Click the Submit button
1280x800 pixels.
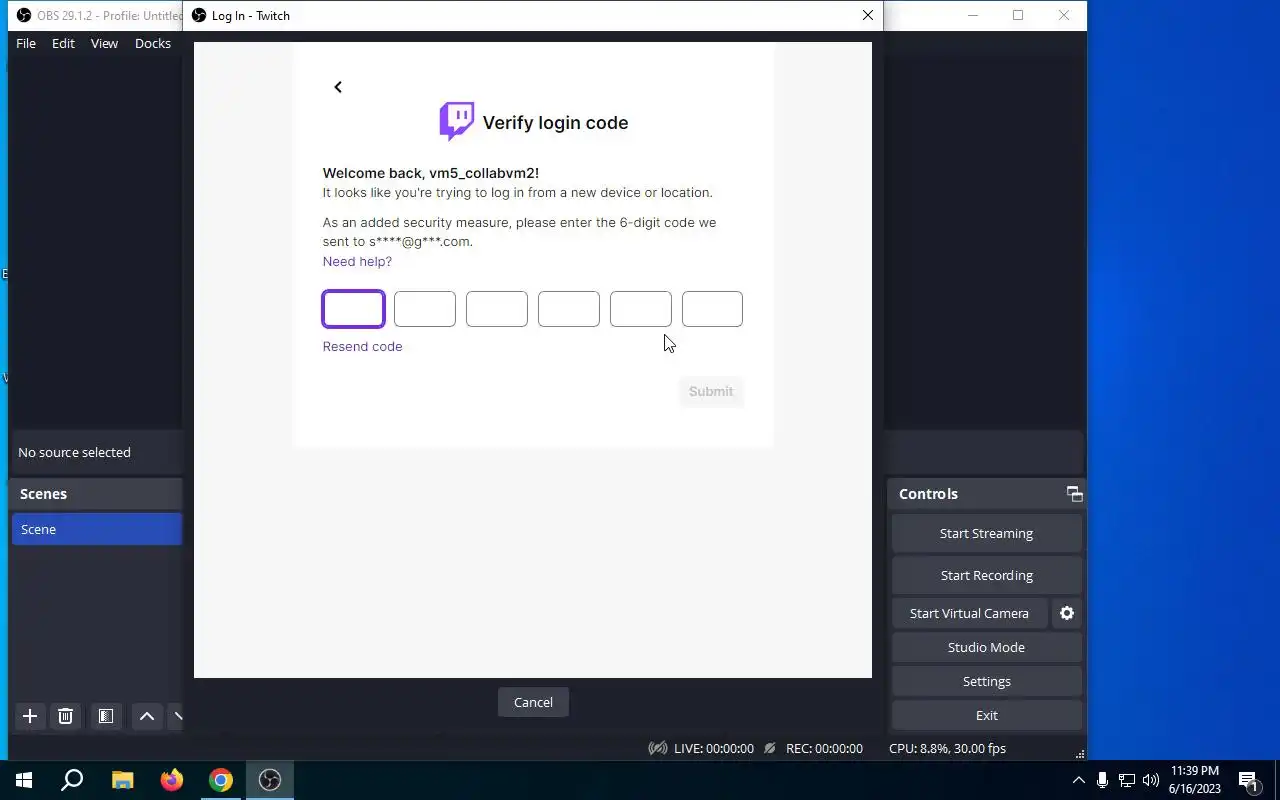click(x=711, y=391)
